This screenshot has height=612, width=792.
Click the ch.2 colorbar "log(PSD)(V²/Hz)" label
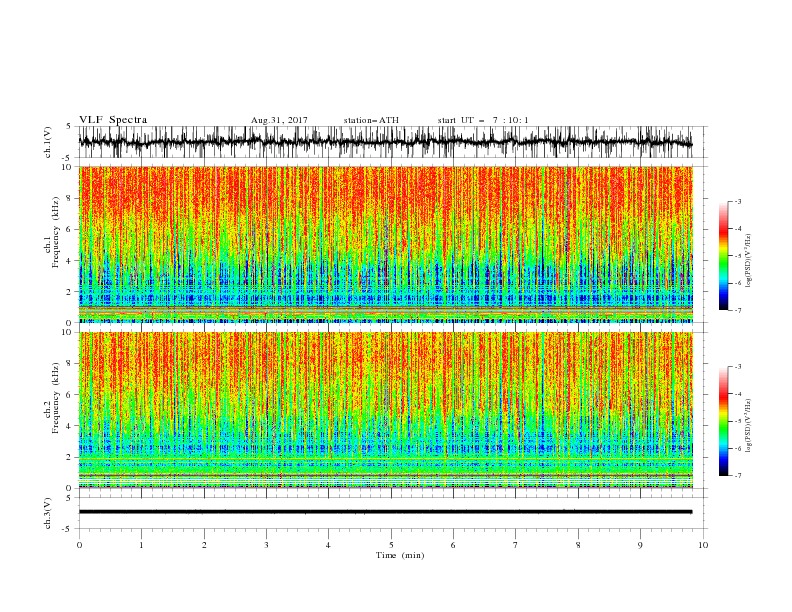click(748, 426)
